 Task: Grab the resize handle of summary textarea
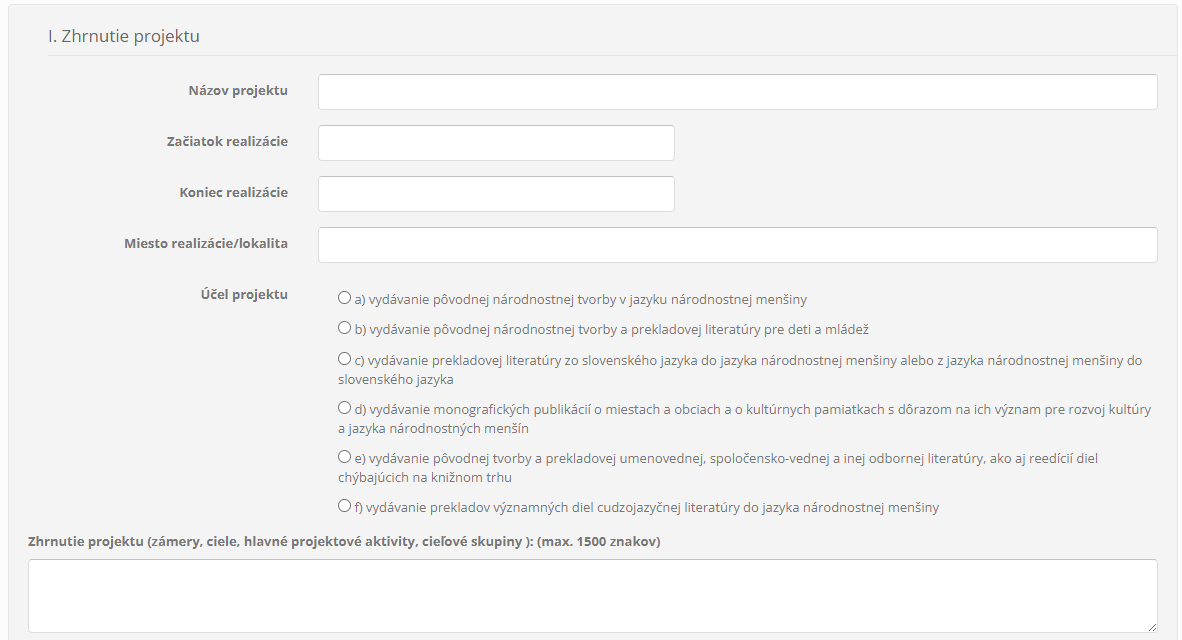[x=1151, y=626]
